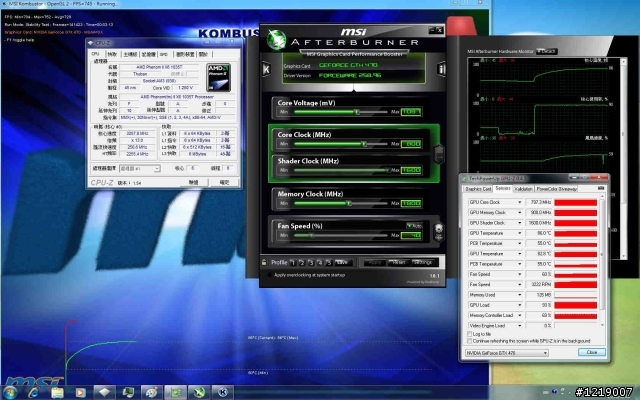Viewport: 640px width, 400px height.
Task: Click the Memory Clock value box showing 1800
Action: (411, 203)
